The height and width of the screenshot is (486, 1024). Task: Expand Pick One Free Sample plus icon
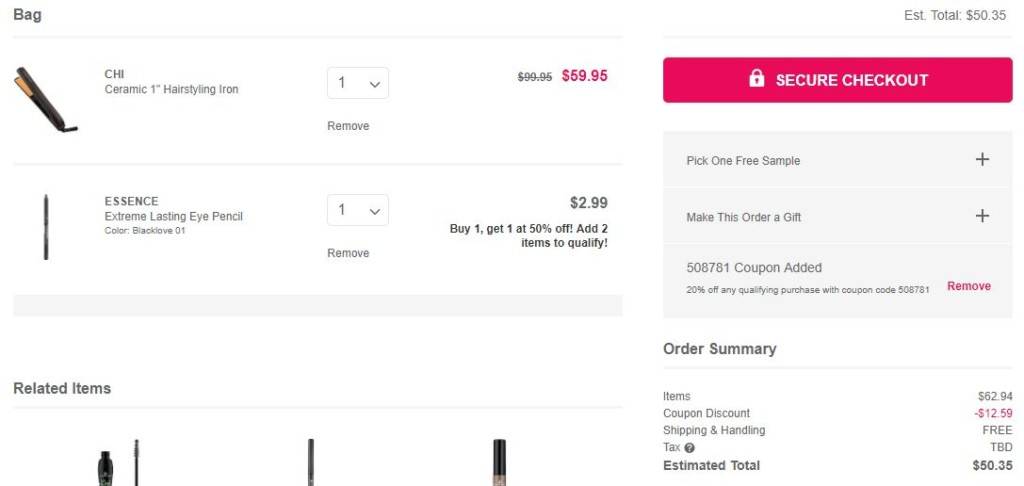[x=982, y=160]
